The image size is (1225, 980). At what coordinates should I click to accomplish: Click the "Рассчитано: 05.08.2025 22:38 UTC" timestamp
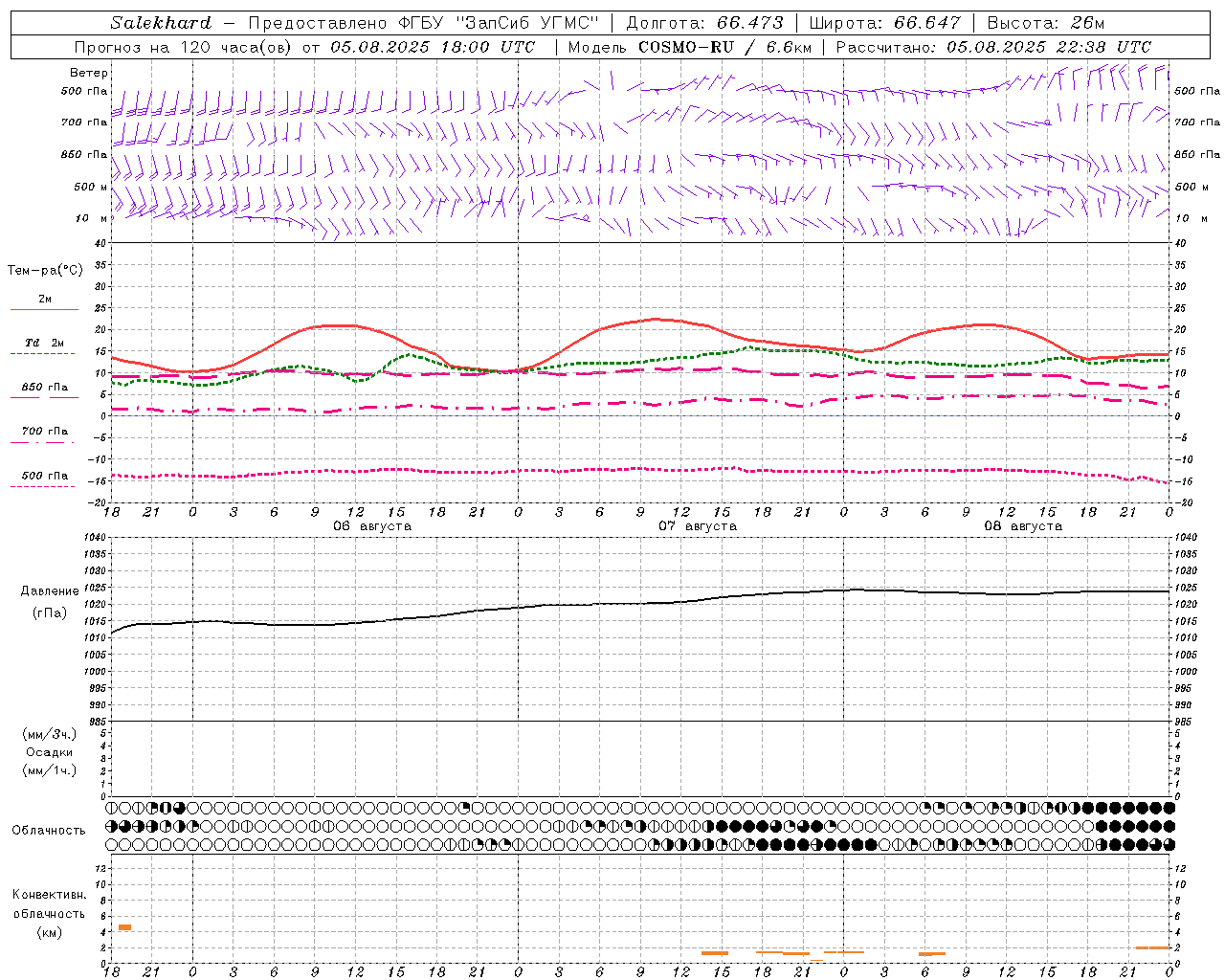(993, 47)
